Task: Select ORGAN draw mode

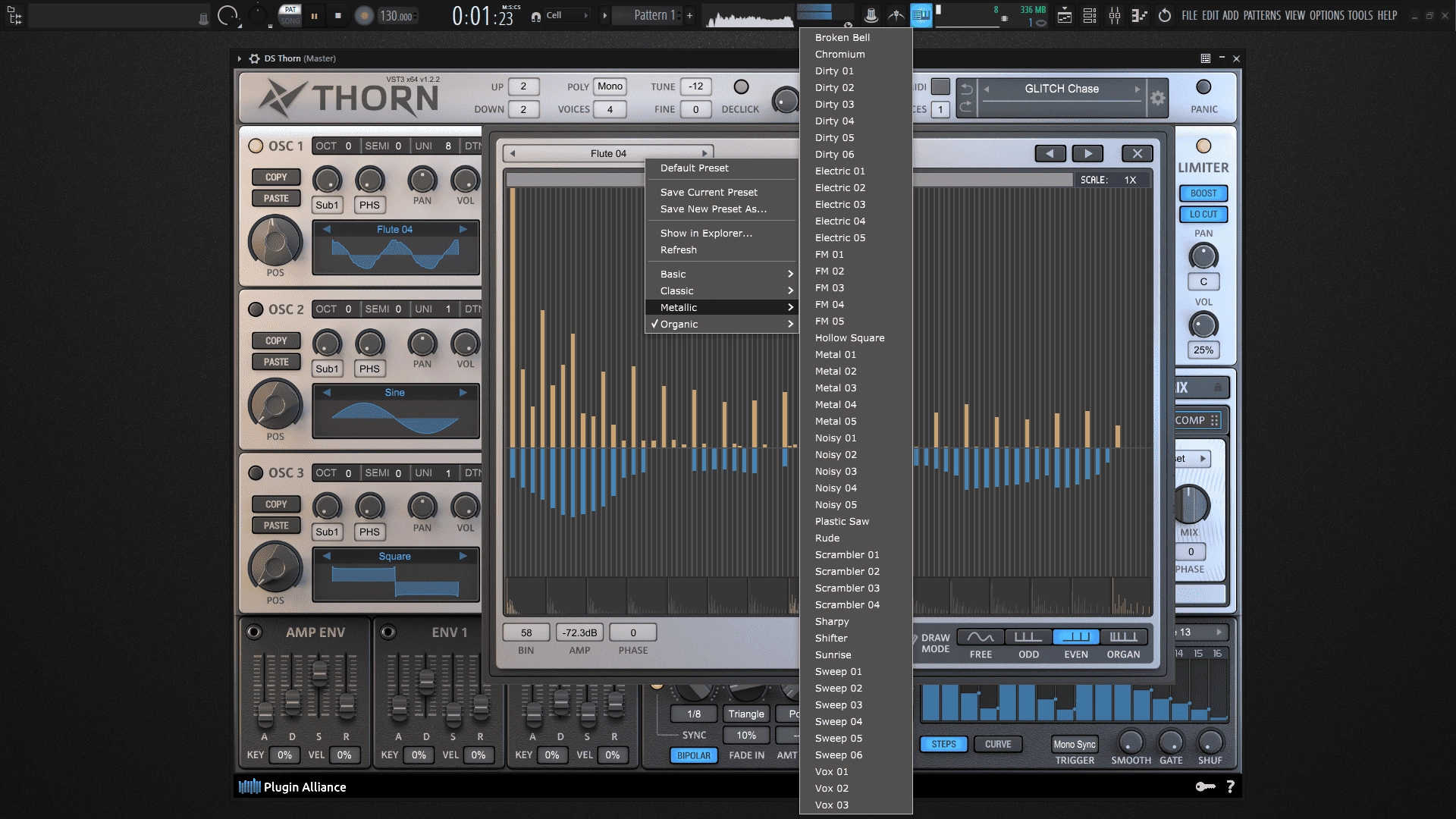Action: 1123,637
